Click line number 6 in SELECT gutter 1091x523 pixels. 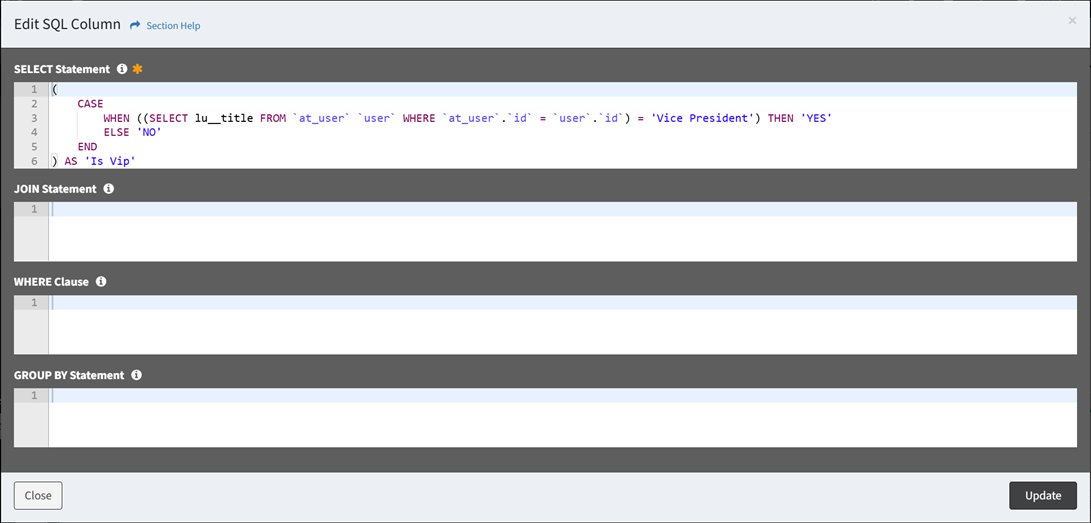tap(34, 161)
